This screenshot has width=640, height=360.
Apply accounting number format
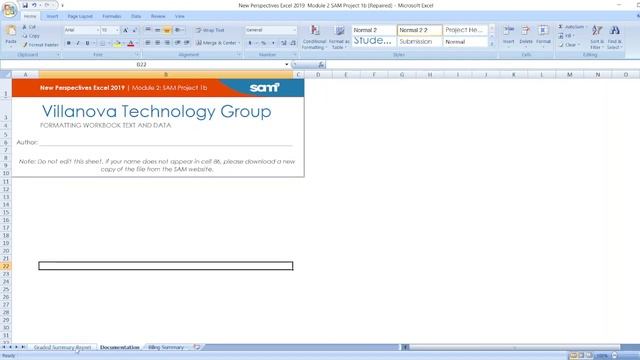250,43
